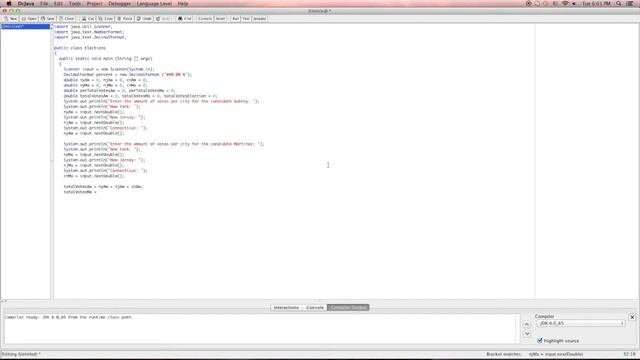Viewport: 640px width, 360px height.
Task: Click the 'Compiler ready' message in output
Action: tap(69, 317)
